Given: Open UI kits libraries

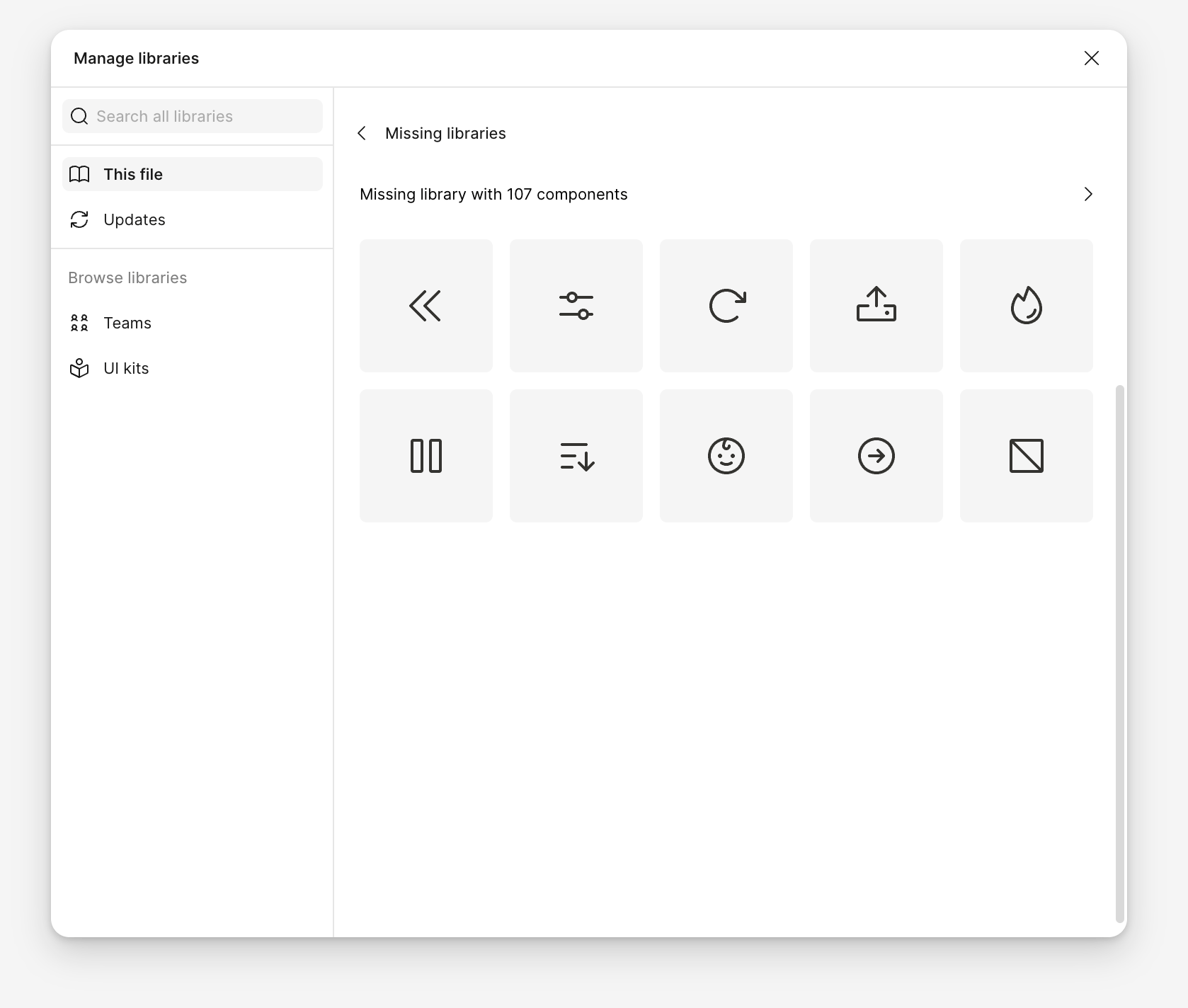Looking at the screenshot, I should [126, 368].
